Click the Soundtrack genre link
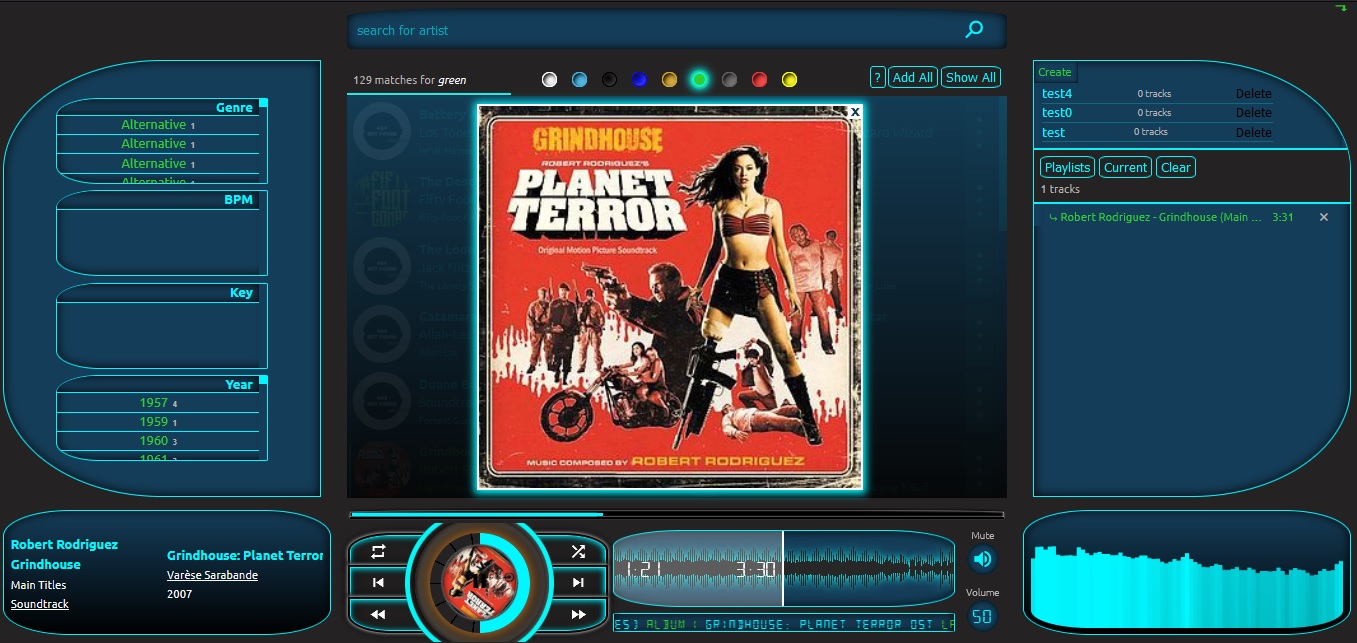 click(x=40, y=604)
